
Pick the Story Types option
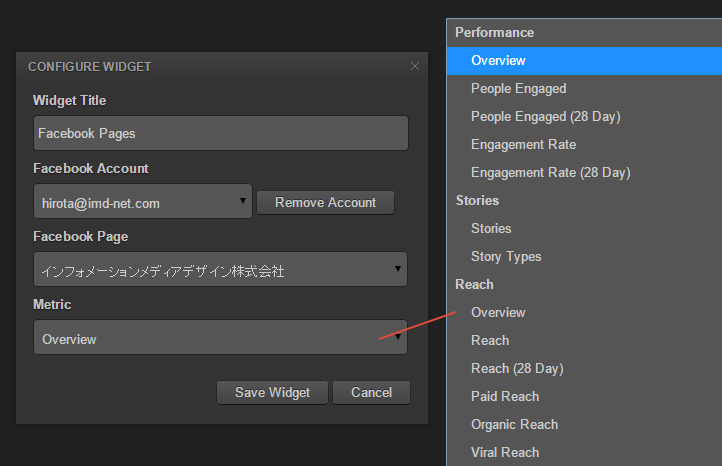(x=584, y=256)
